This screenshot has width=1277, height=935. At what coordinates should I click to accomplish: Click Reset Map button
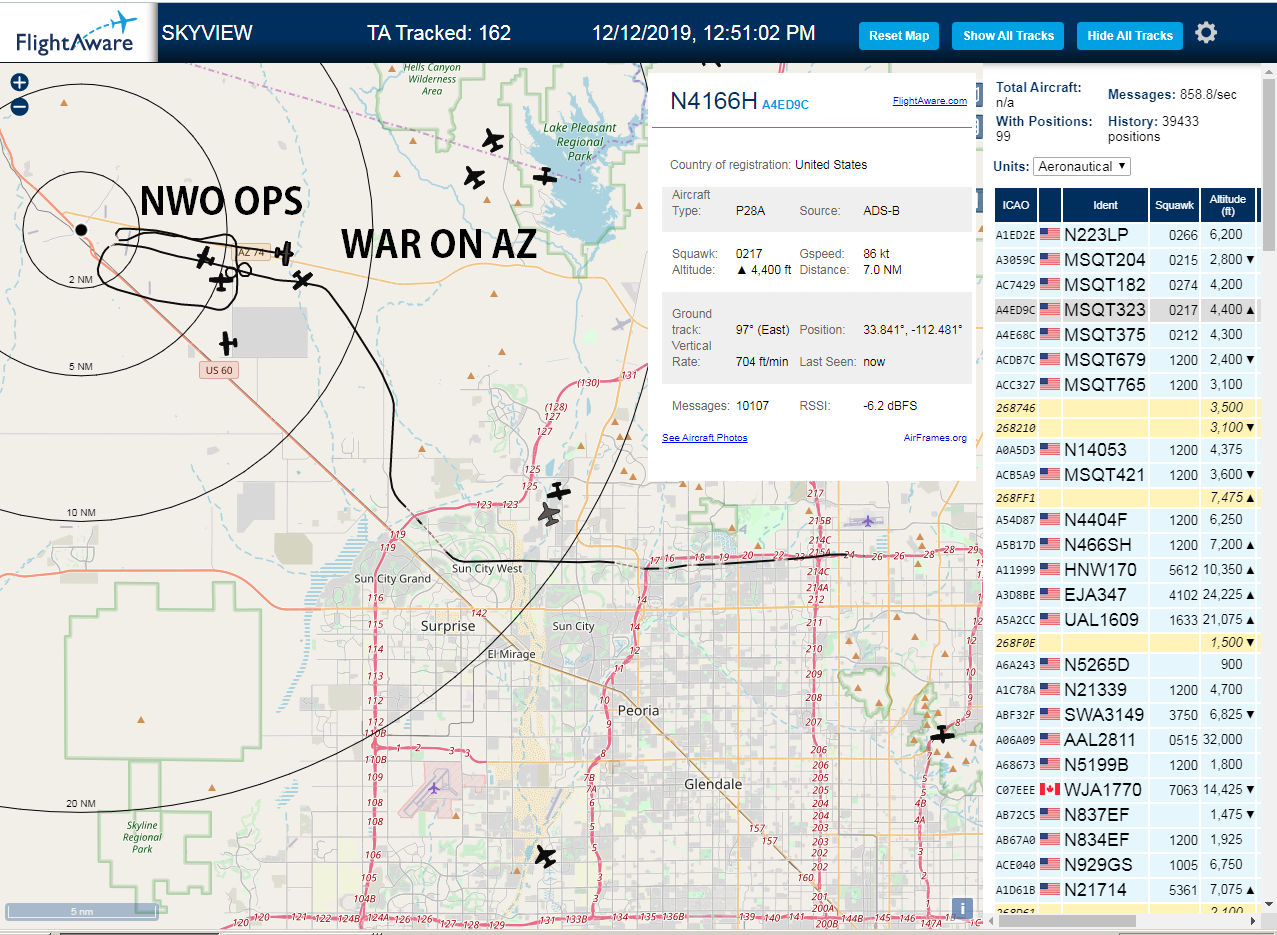899,36
